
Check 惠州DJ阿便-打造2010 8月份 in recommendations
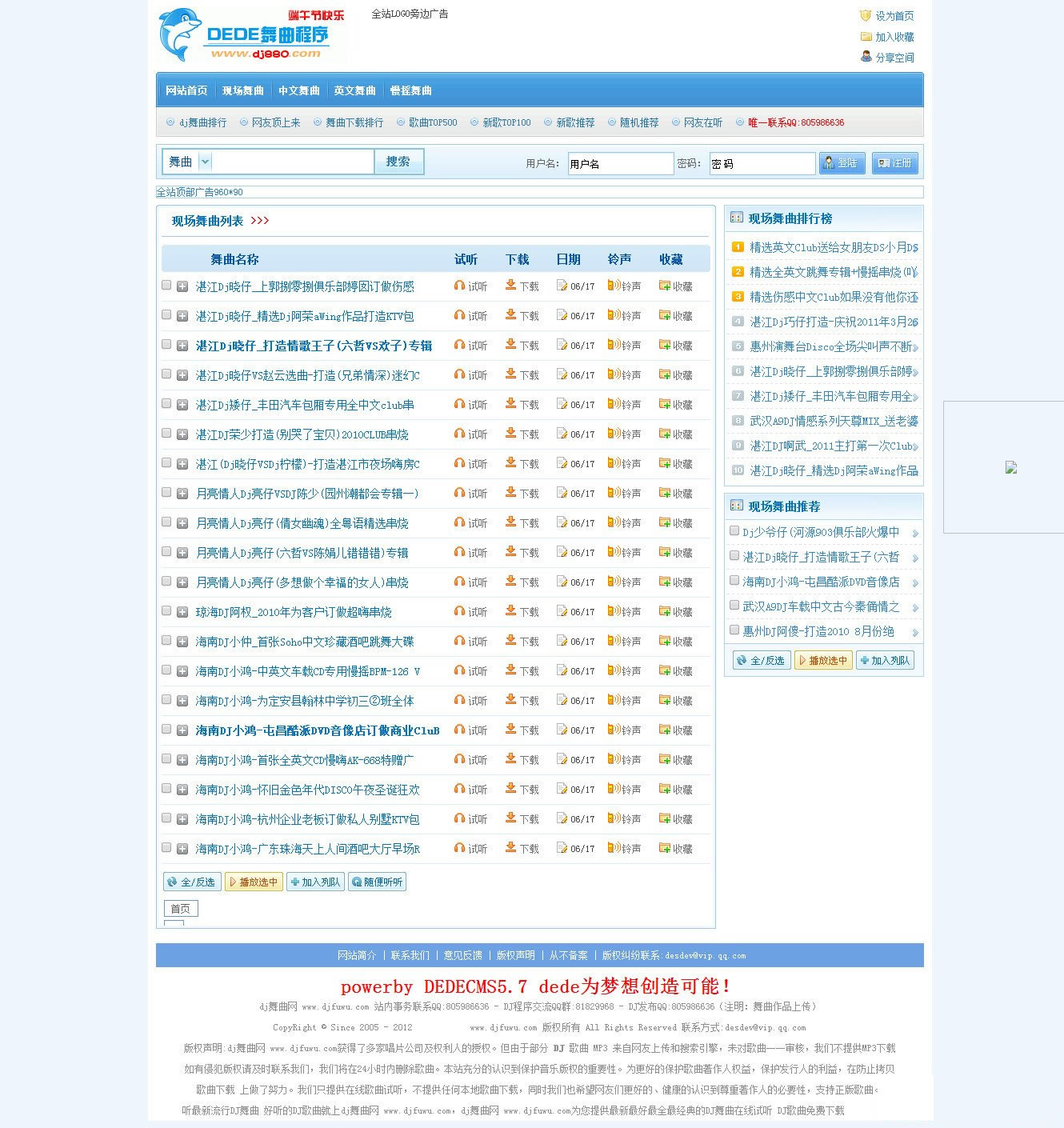[734, 630]
